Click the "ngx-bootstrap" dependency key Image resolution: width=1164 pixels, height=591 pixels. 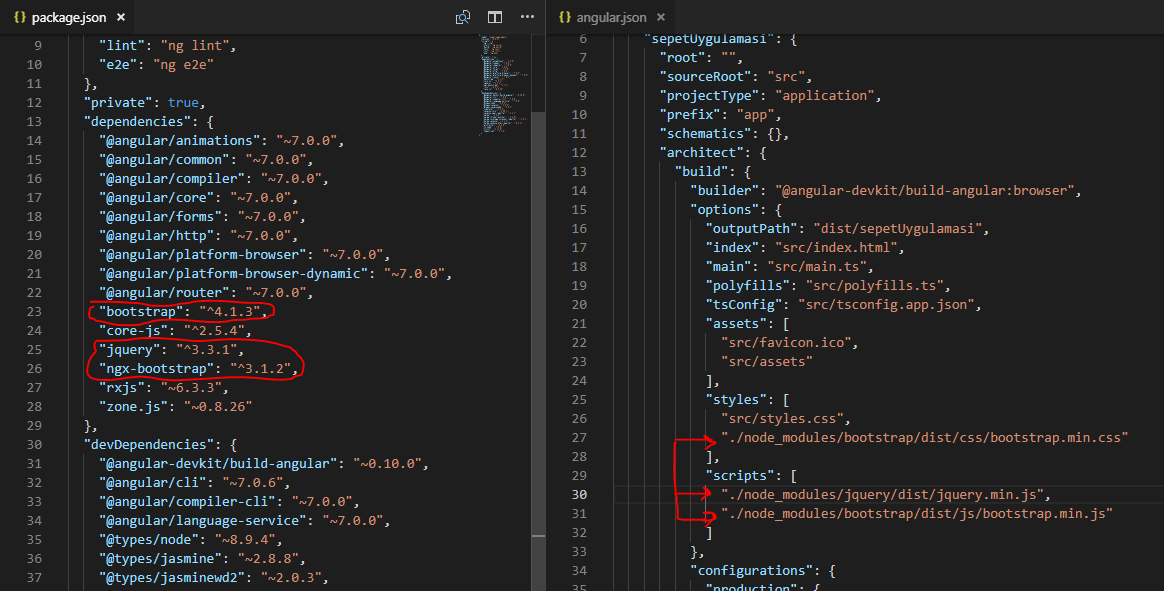[x=157, y=369]
